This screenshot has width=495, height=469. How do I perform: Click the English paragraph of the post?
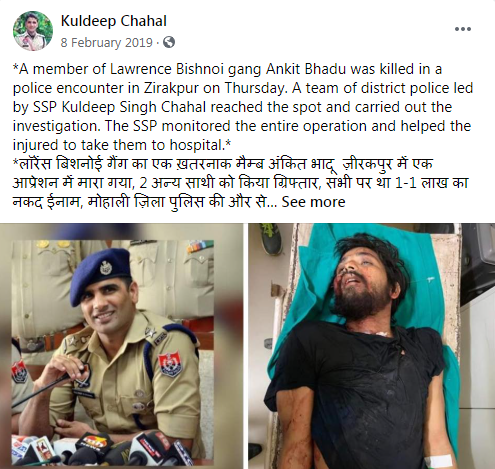click(243, 107)
